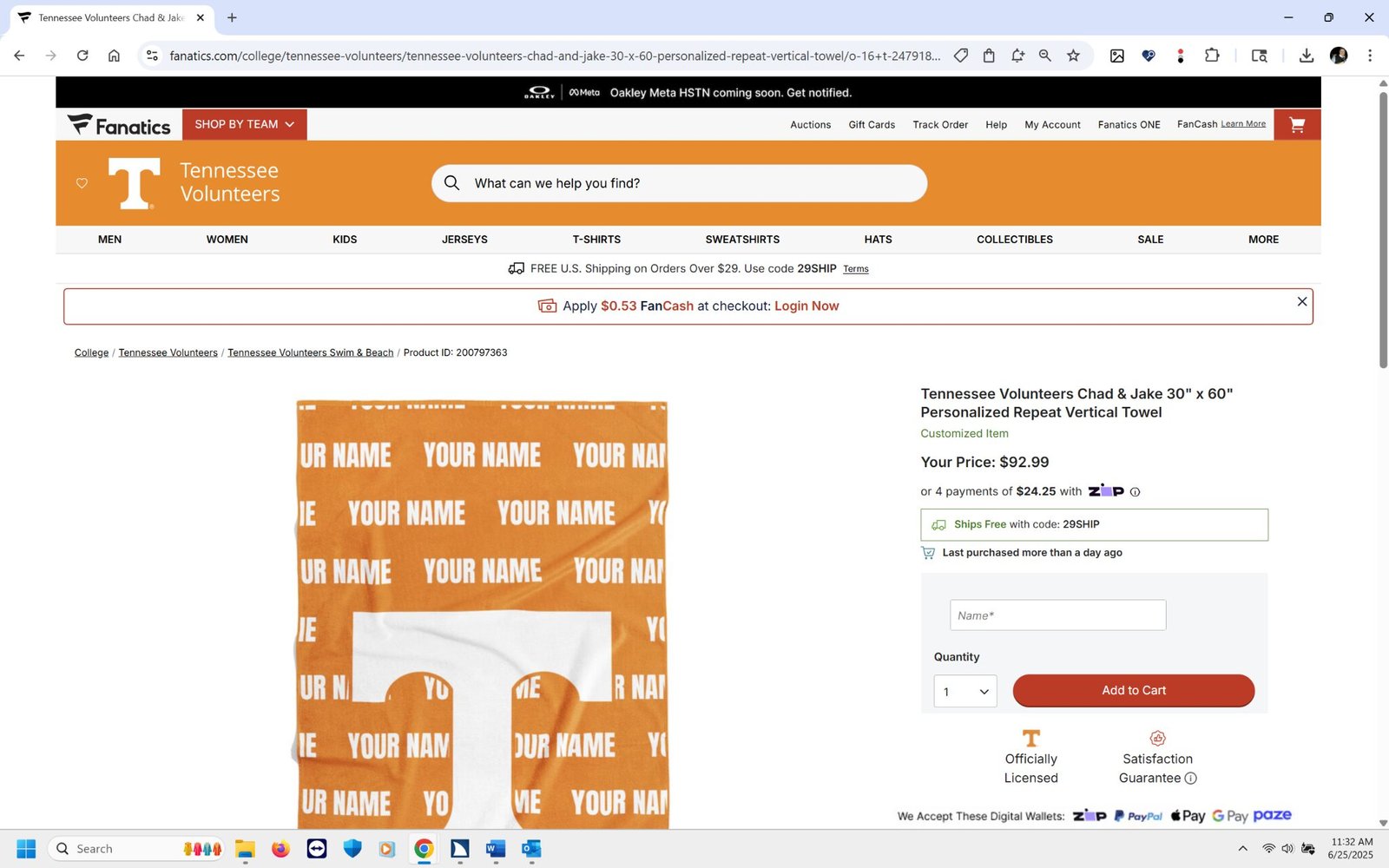The width and height of the screenshot is (1389, 868).
Task: Click the Fanatics logo
Action: (119, 125)
